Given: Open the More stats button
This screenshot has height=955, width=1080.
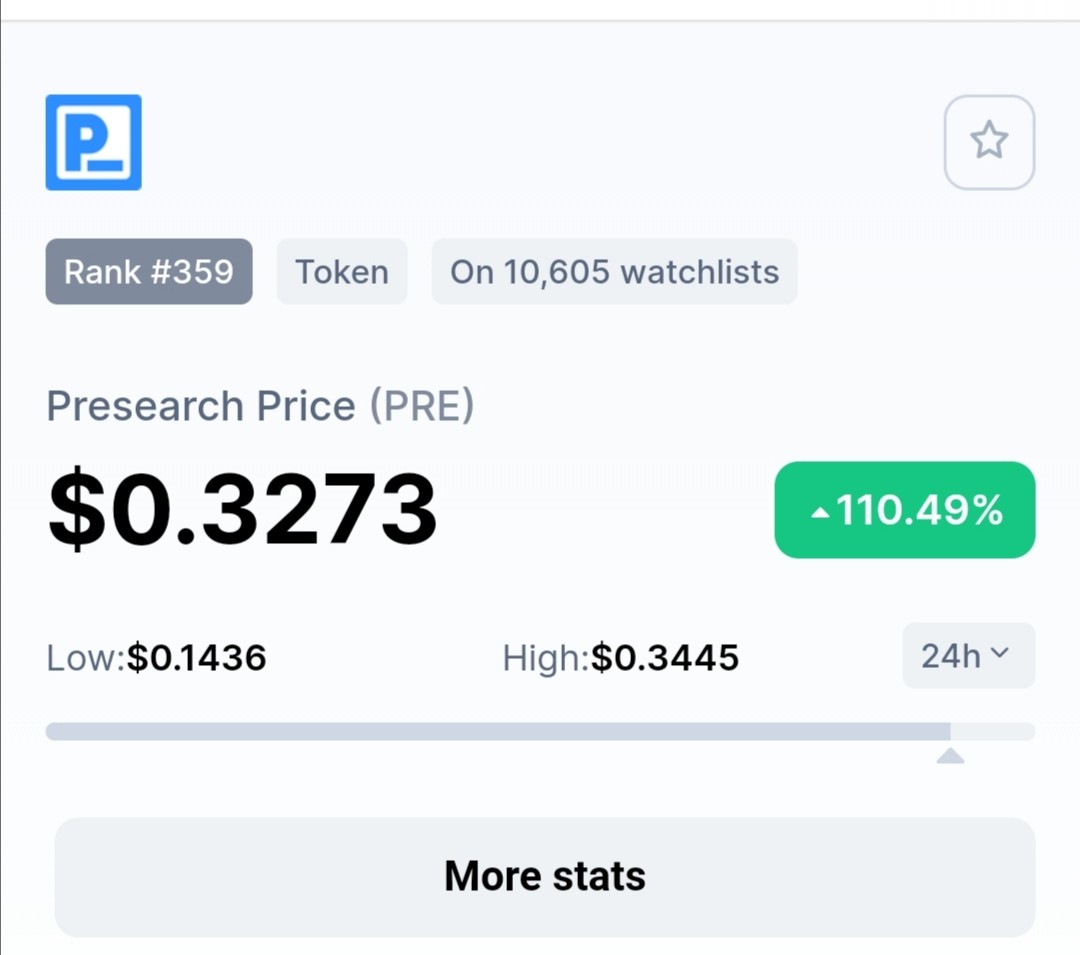Looking at the screenshot, I should click(x=545, y=877).
